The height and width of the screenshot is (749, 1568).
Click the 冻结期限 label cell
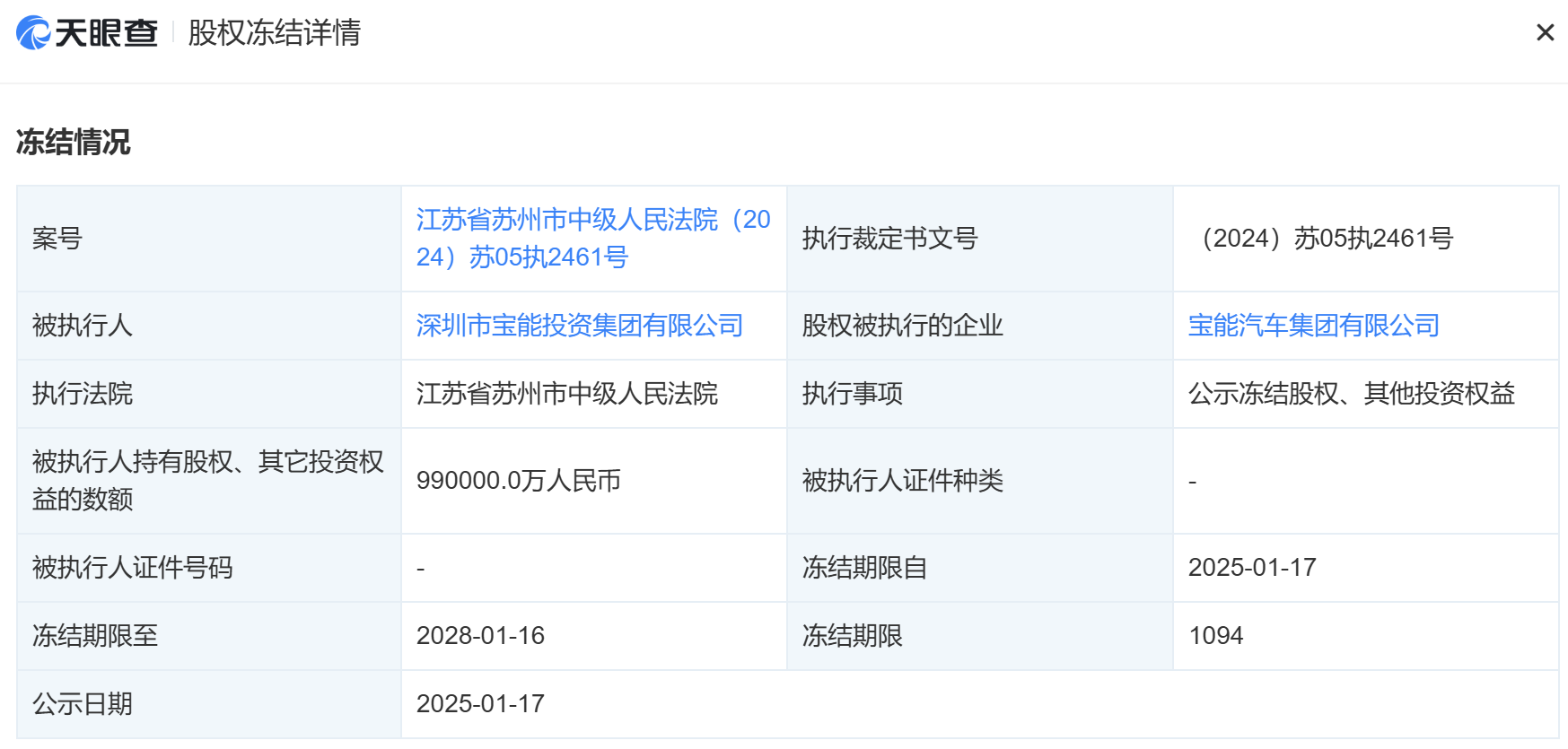(x=980, y=636)
